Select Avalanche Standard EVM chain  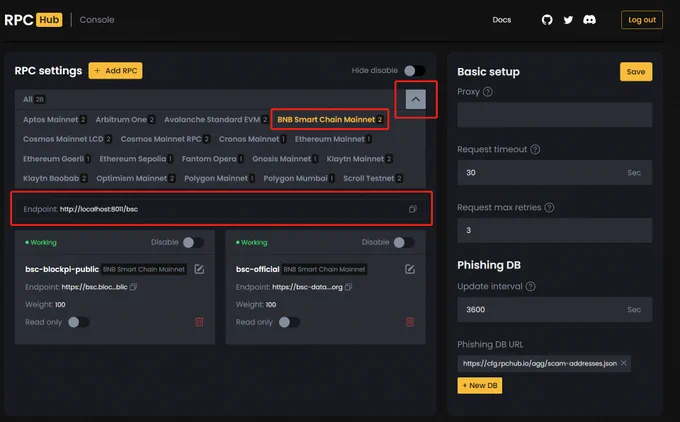click(x=216, y=120)
